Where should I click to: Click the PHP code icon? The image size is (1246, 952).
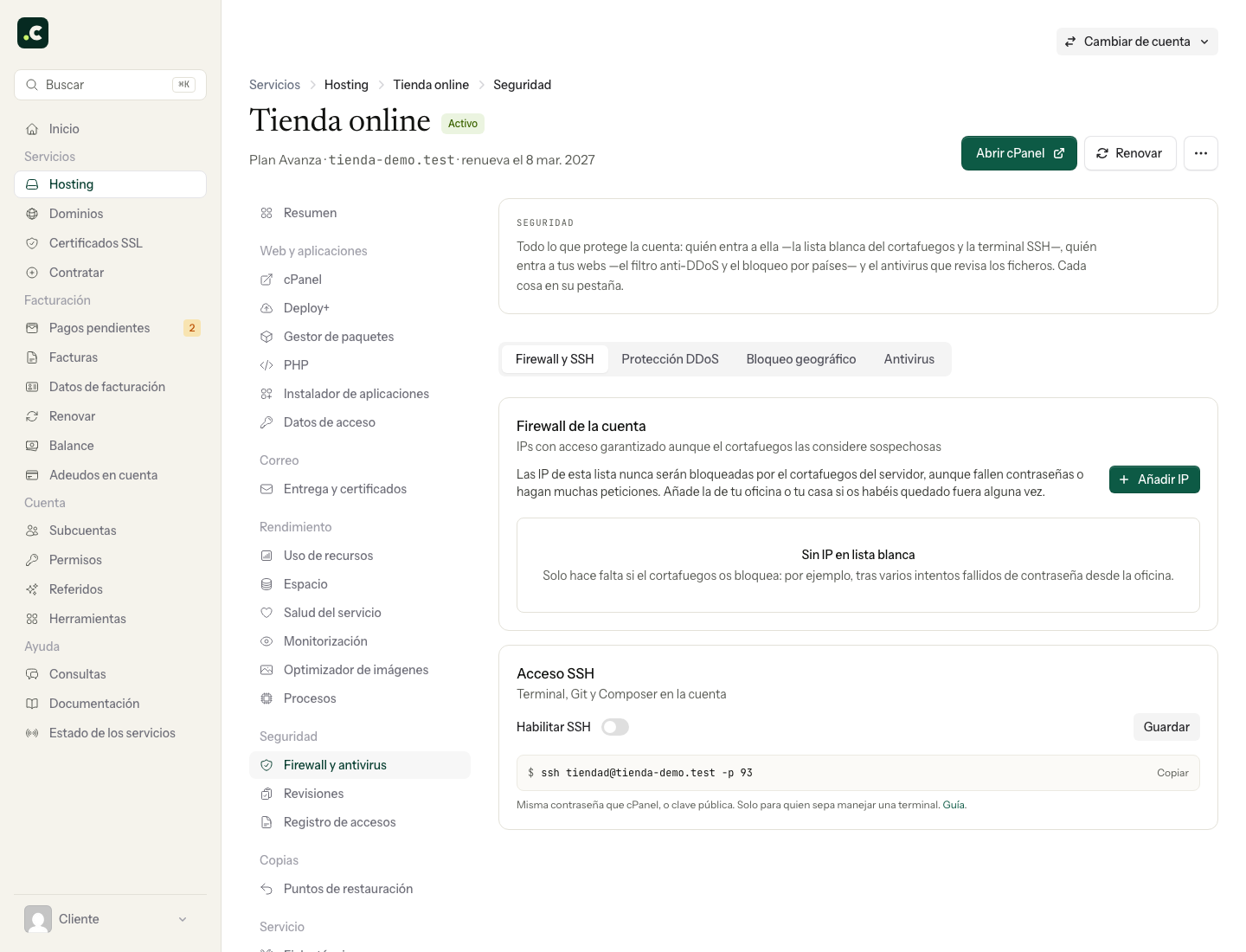click(267, 365)
